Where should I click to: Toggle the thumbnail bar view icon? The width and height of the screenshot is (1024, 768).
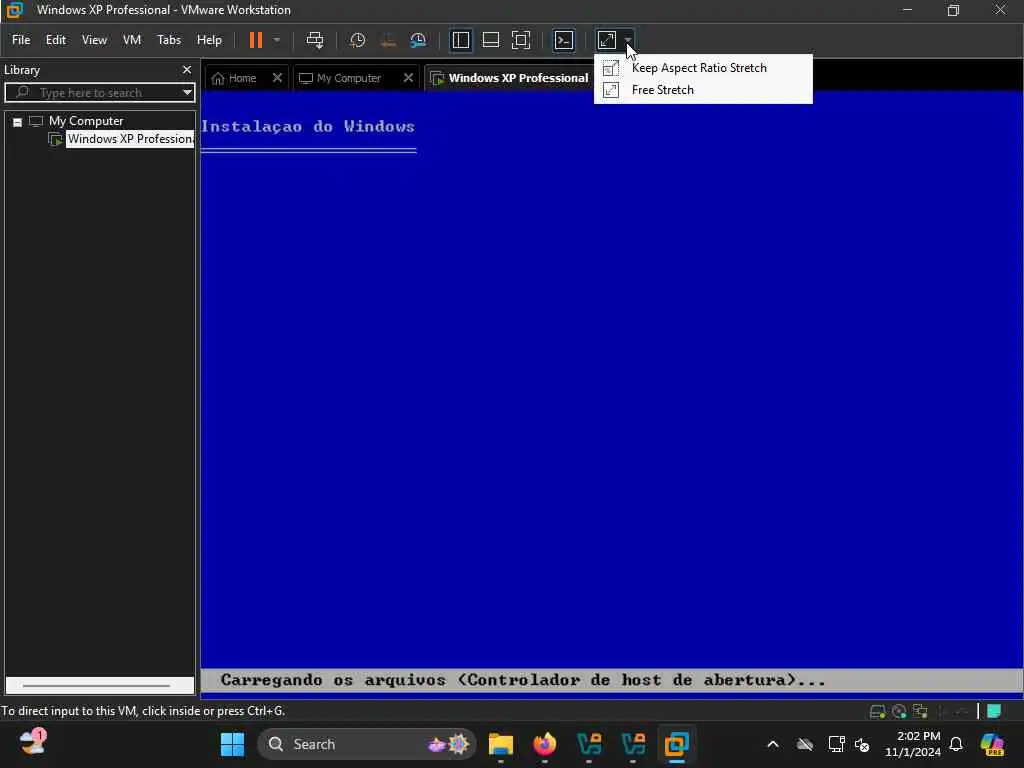490,40
